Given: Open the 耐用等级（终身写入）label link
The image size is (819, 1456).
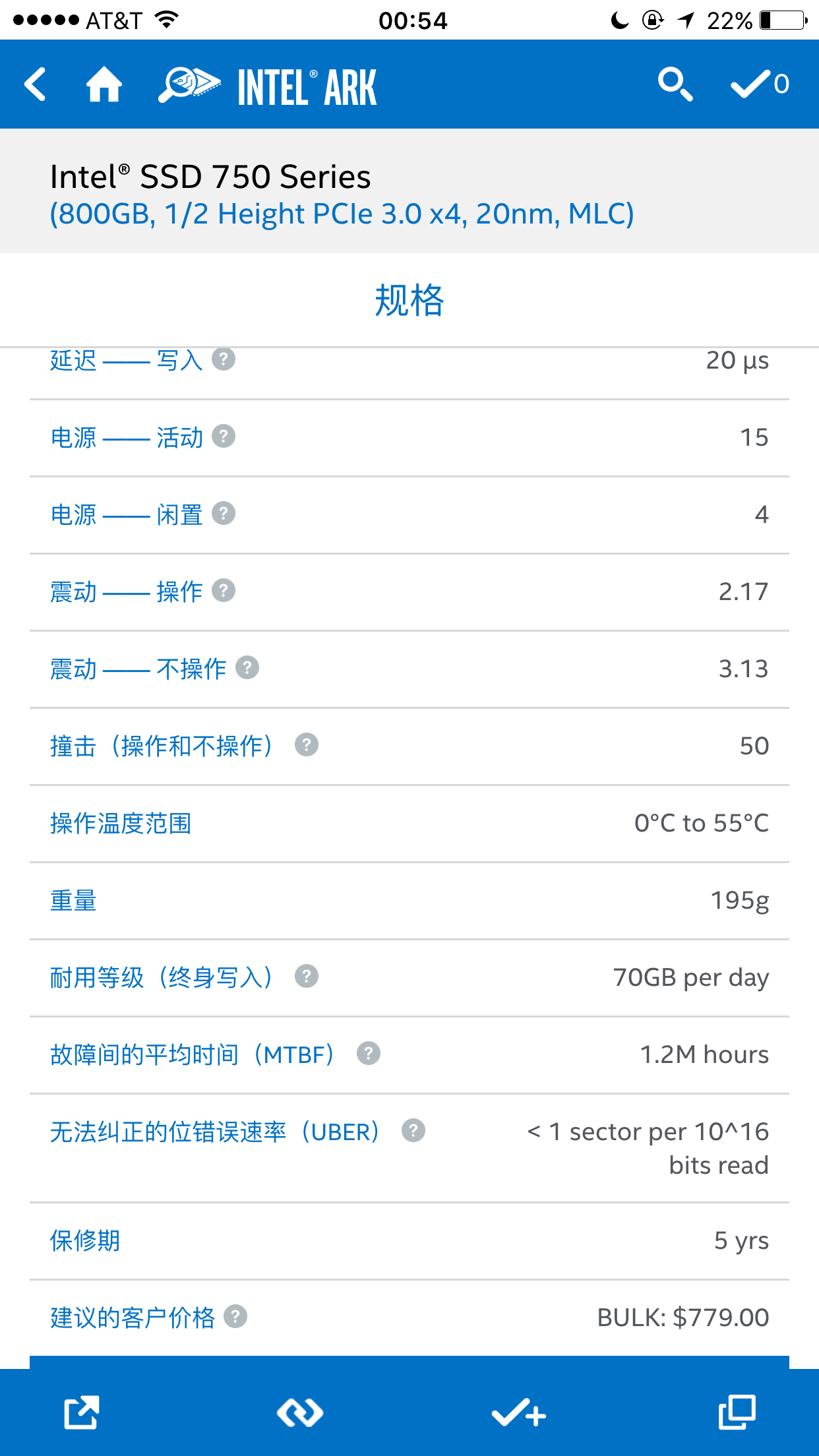Looking at the screenshot, I should click(x=162, y=977).
